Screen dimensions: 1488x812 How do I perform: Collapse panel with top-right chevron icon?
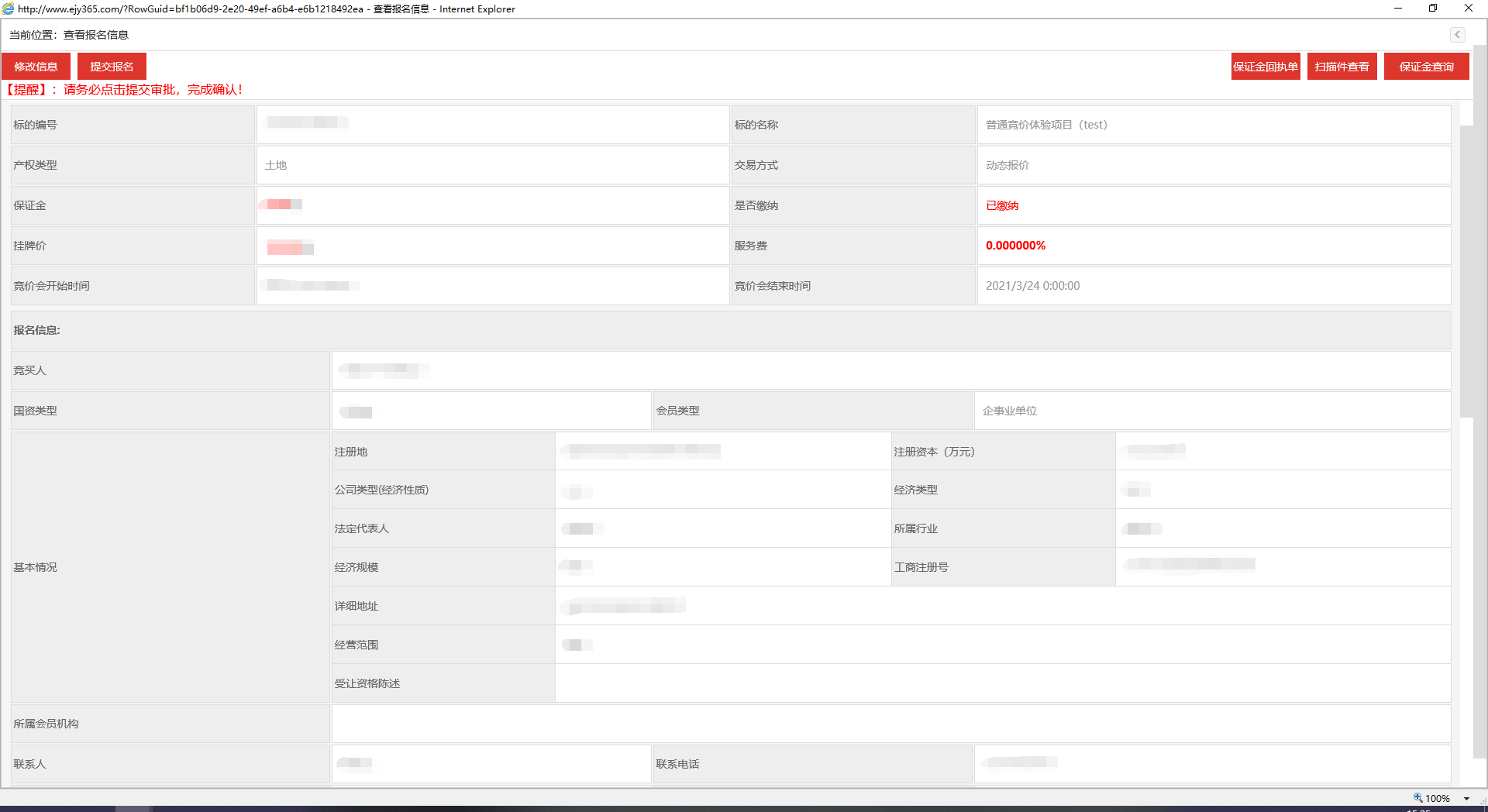coord(1457,35)
